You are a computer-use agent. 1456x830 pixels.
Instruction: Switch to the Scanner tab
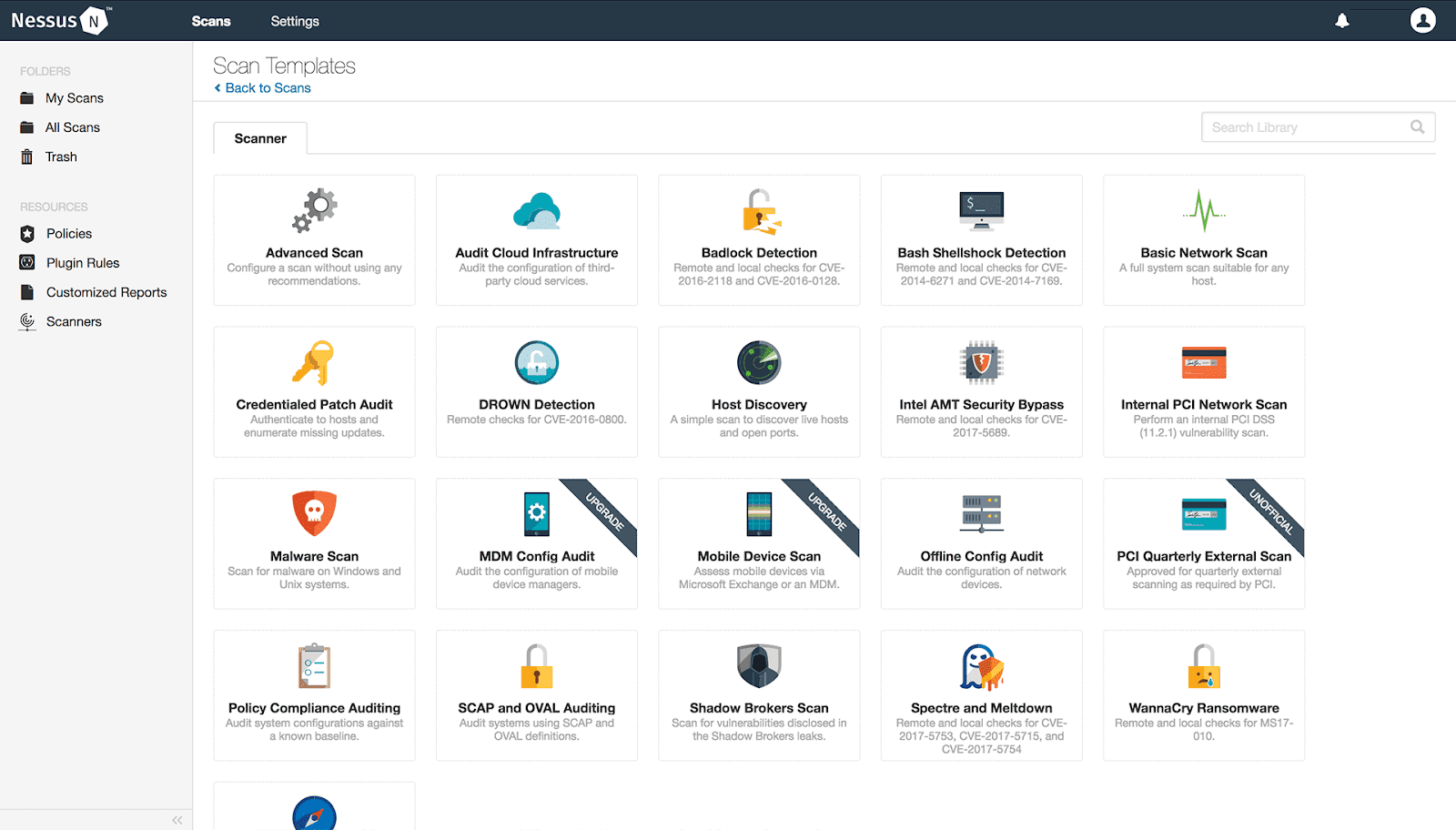259,138
